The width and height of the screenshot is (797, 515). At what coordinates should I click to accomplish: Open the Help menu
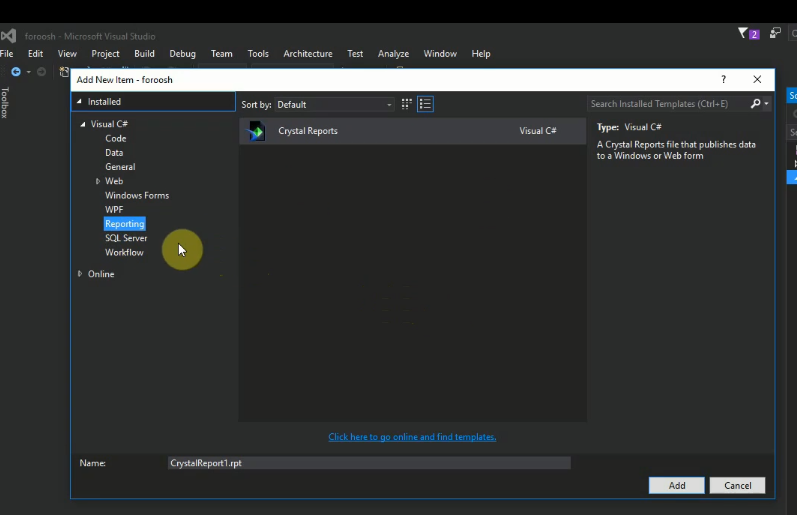(x=481, y=53)
